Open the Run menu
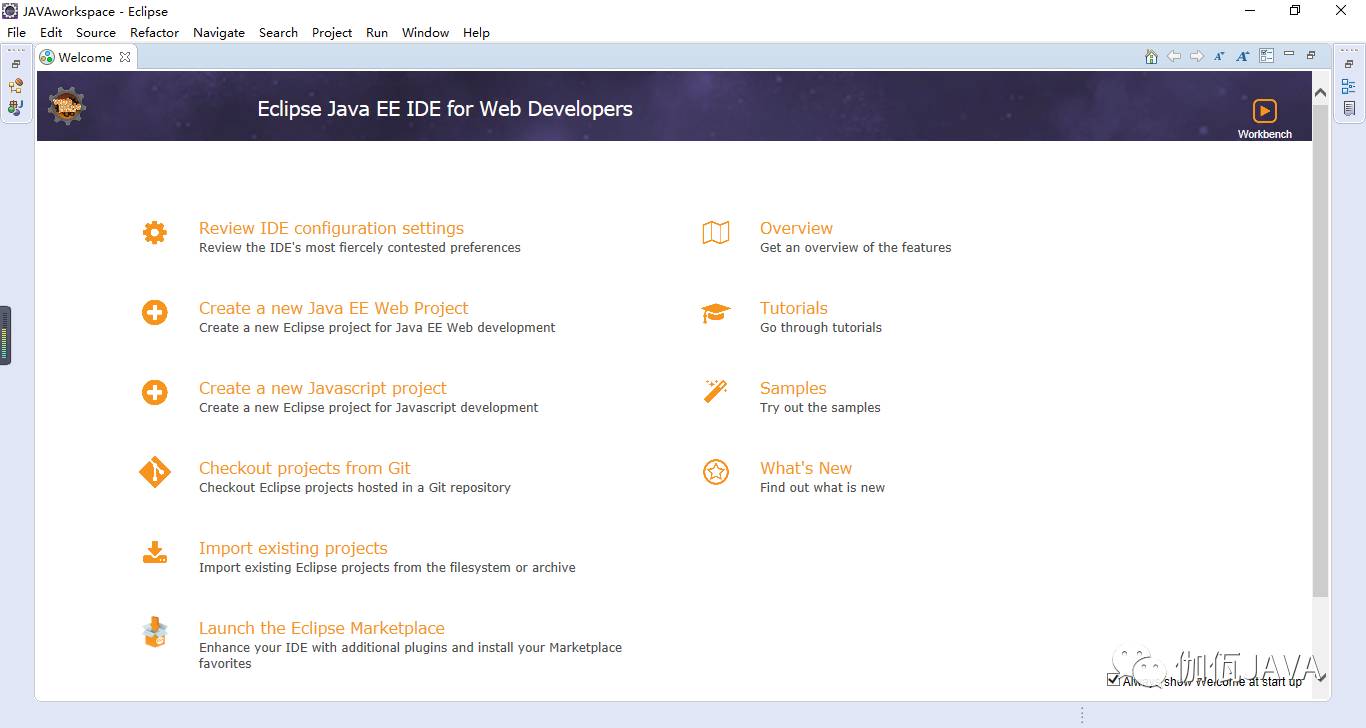Image resolution: width=1366 pixels, height=728 pixels. (377, 32)
